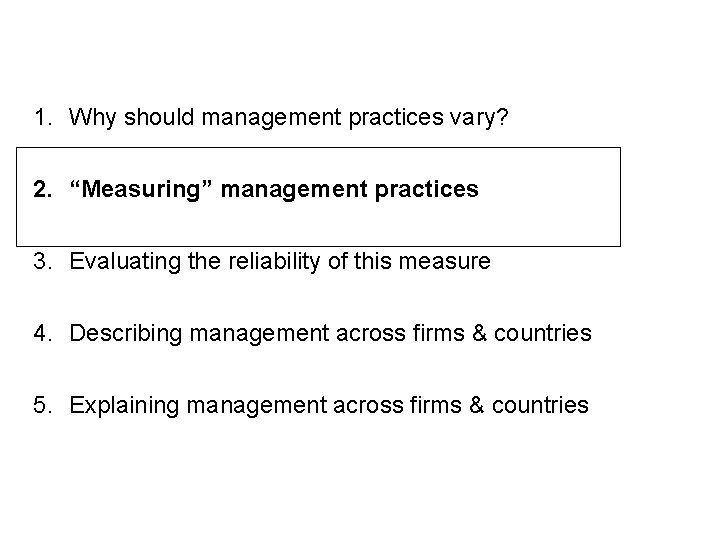Click the word 'countries' in item five
Image resolution: width=720 pixels, height=540 pixels.
click(x=540, y=405)
